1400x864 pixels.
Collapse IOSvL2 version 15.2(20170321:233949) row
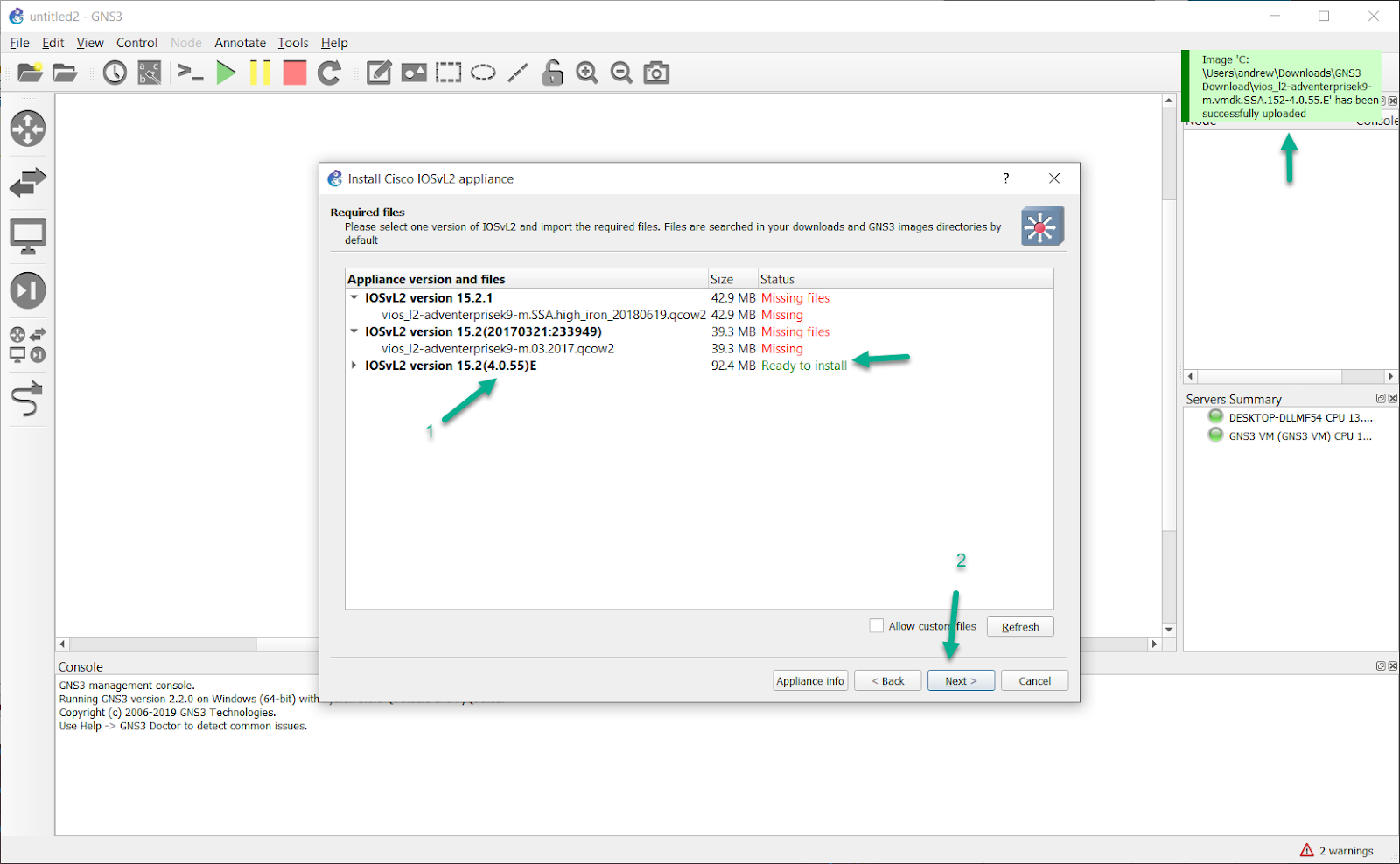click(x=354, y=331)
